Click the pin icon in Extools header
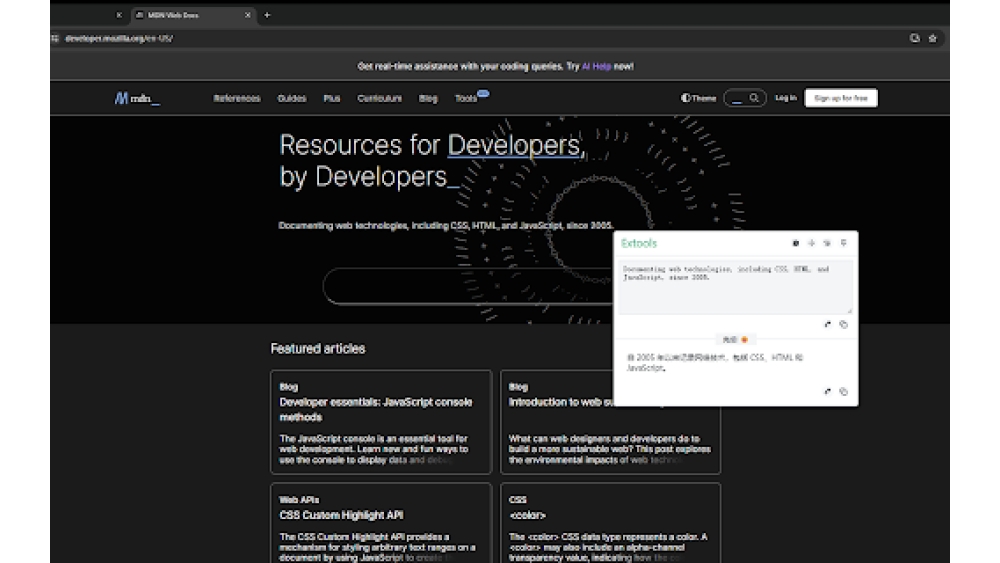This screenshot has height=563, width=1000. tap(843, 243)
